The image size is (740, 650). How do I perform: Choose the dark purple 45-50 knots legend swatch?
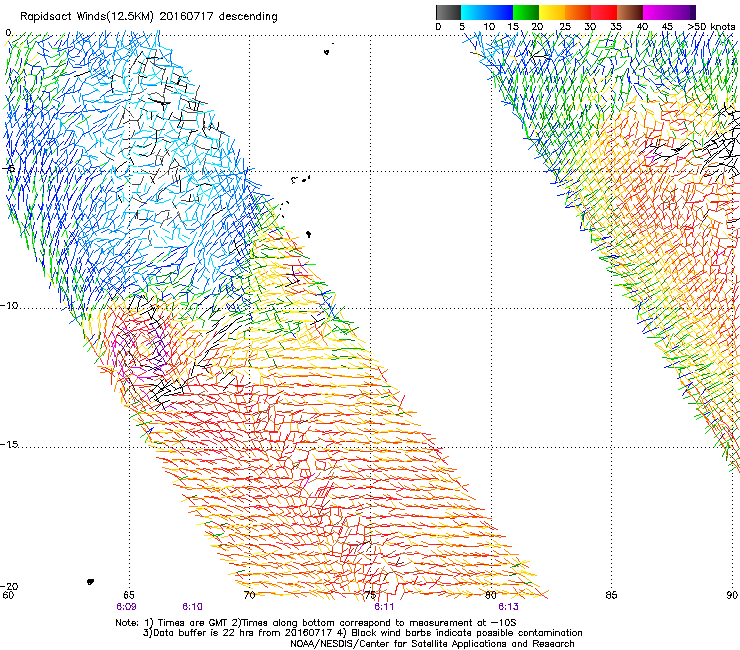(682, 12)
